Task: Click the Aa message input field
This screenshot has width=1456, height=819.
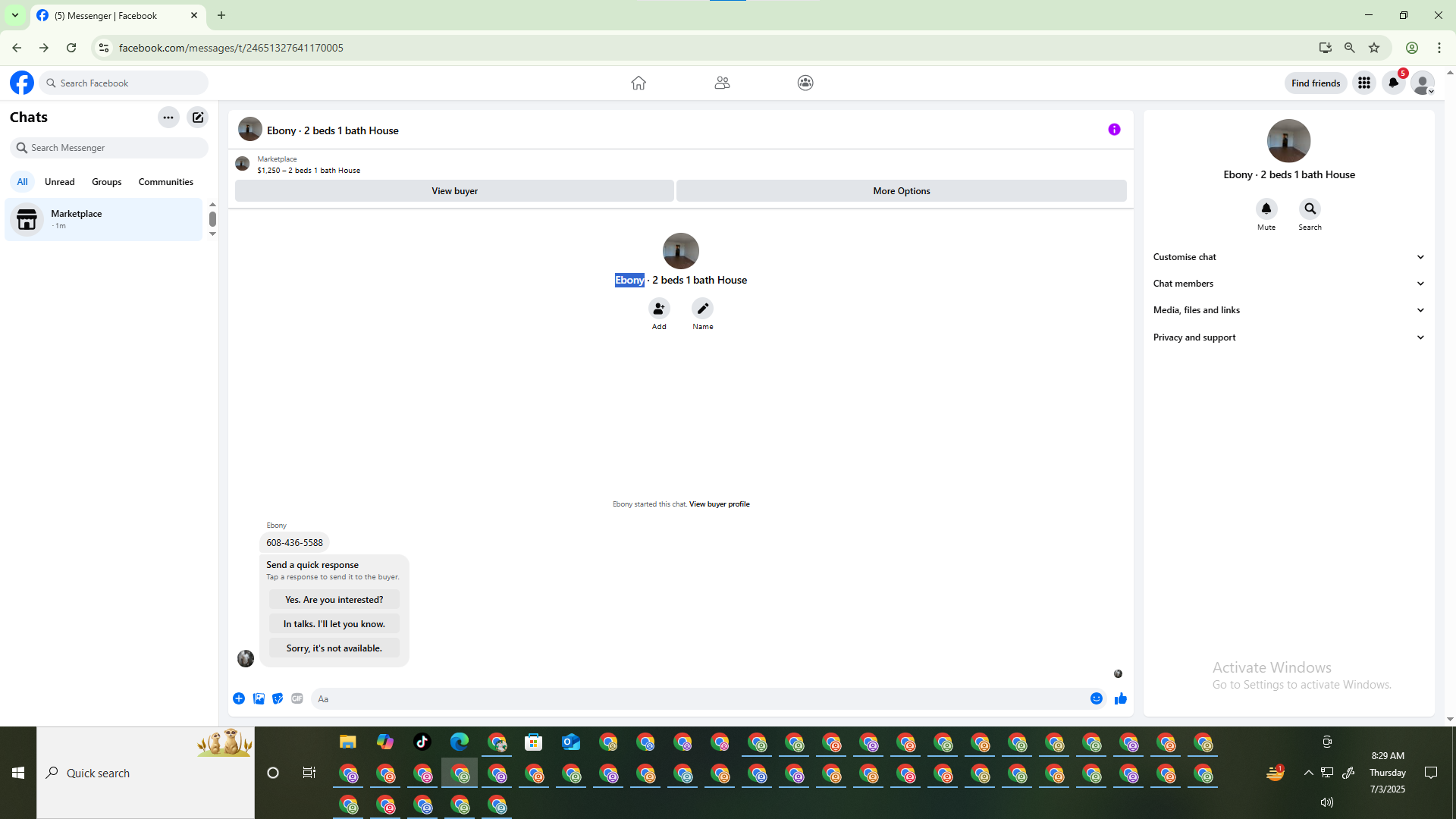Action: click(x=698, y=699)
